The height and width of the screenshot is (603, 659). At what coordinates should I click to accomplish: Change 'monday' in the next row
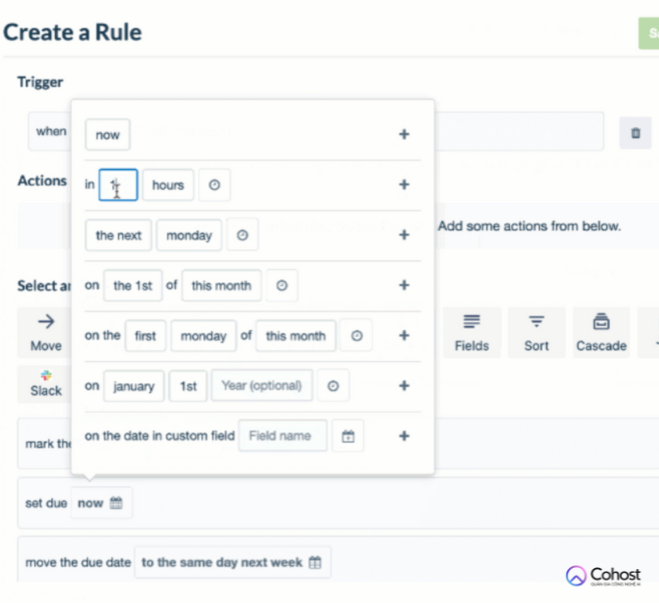pos(189,235)
